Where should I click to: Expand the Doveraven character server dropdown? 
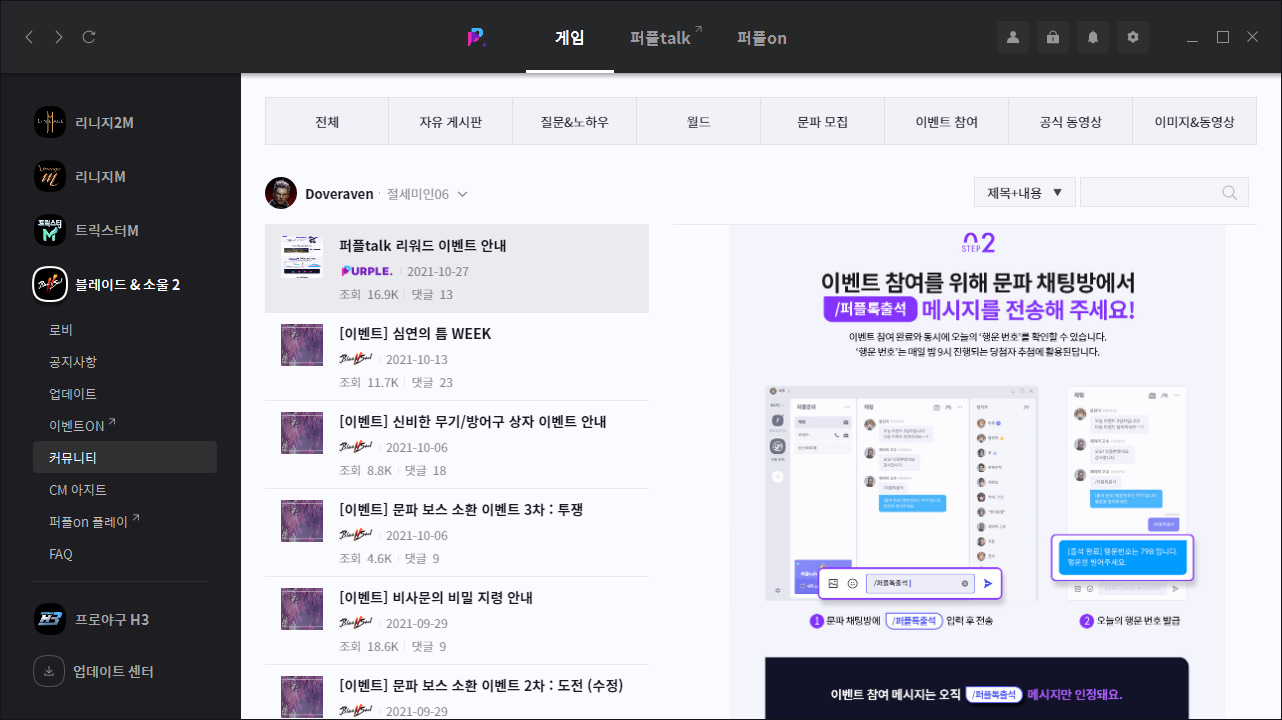tap(462, 194)
